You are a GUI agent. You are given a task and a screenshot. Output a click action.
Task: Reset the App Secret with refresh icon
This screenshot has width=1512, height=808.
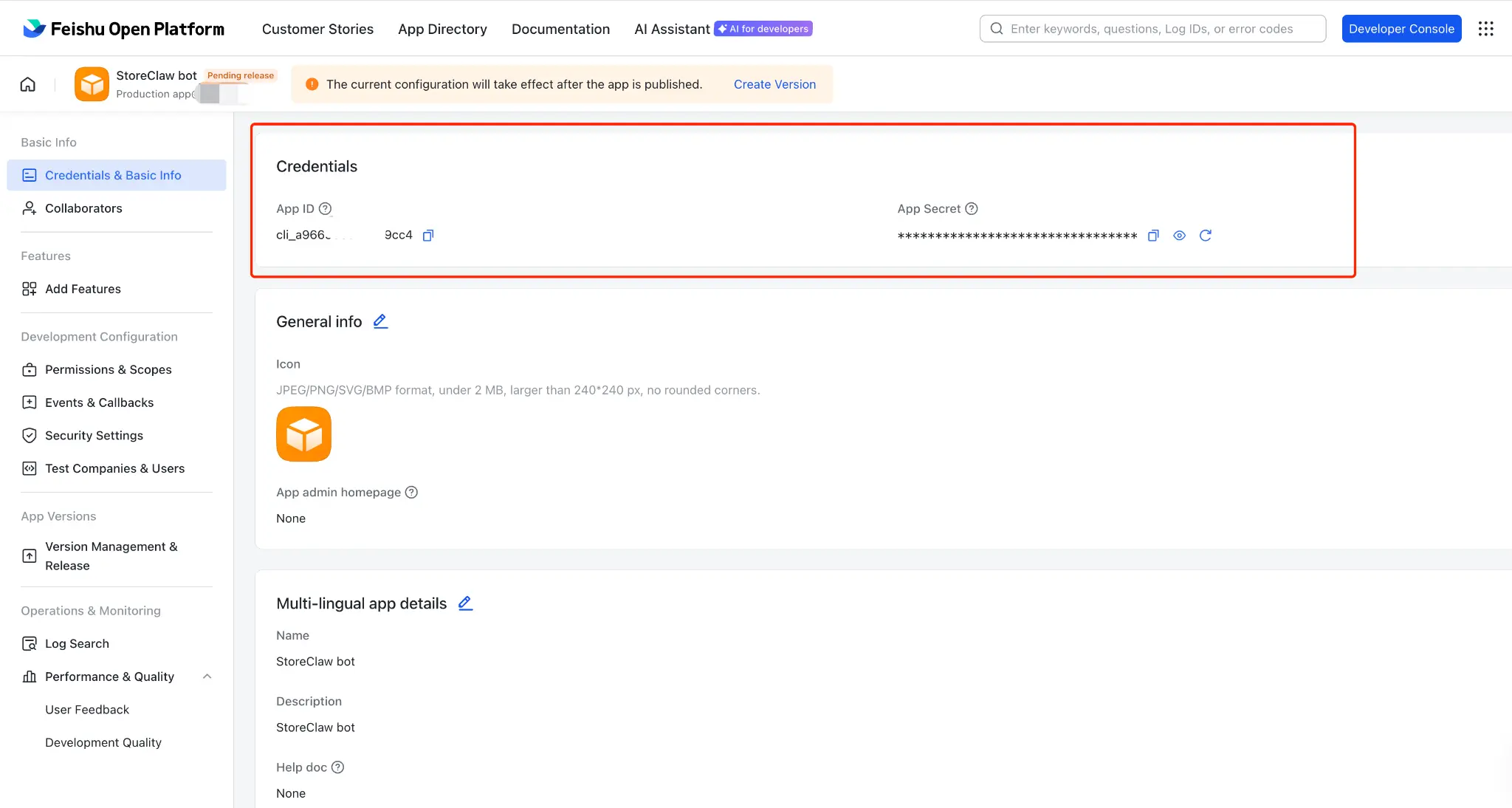click(1206, 236)
